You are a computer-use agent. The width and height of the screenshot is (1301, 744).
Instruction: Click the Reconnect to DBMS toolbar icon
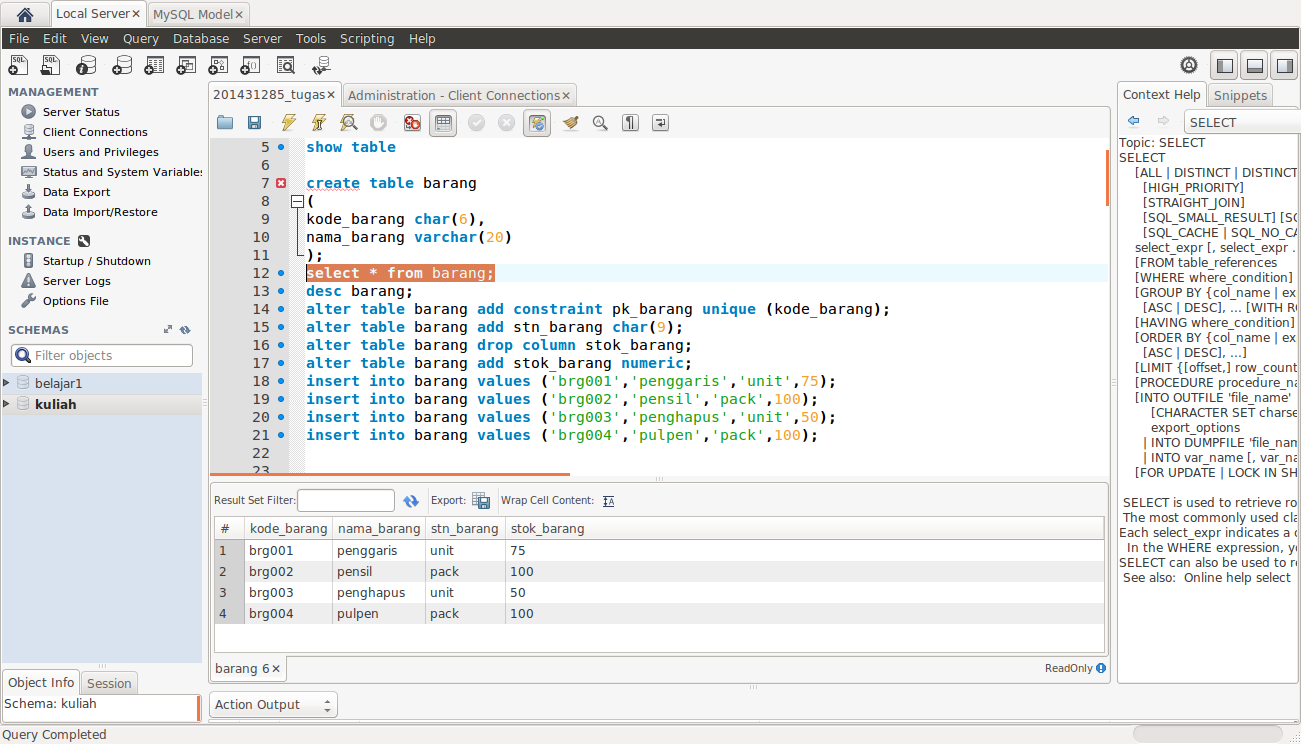coord(321,66)
